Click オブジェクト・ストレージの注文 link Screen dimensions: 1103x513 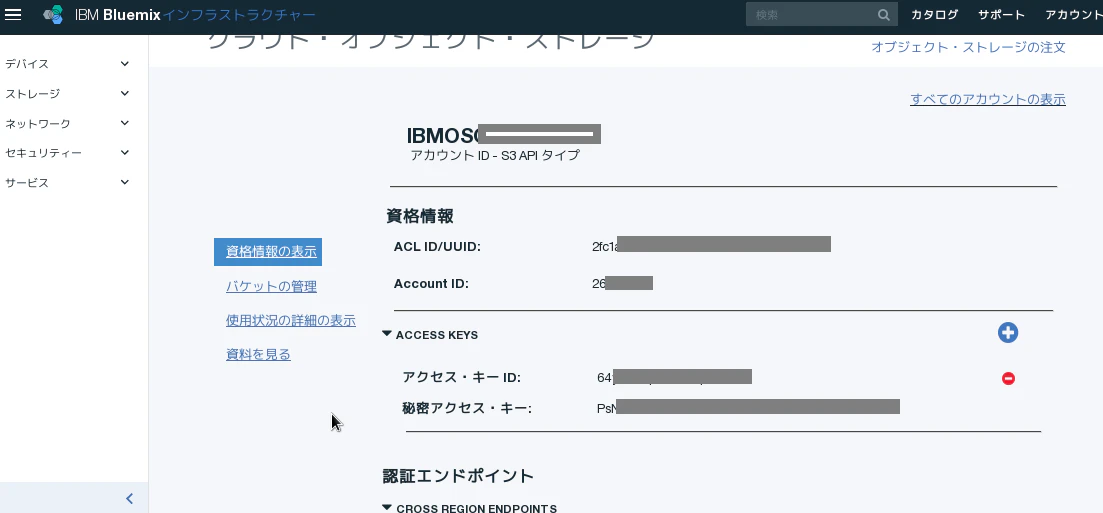(969, 48)
